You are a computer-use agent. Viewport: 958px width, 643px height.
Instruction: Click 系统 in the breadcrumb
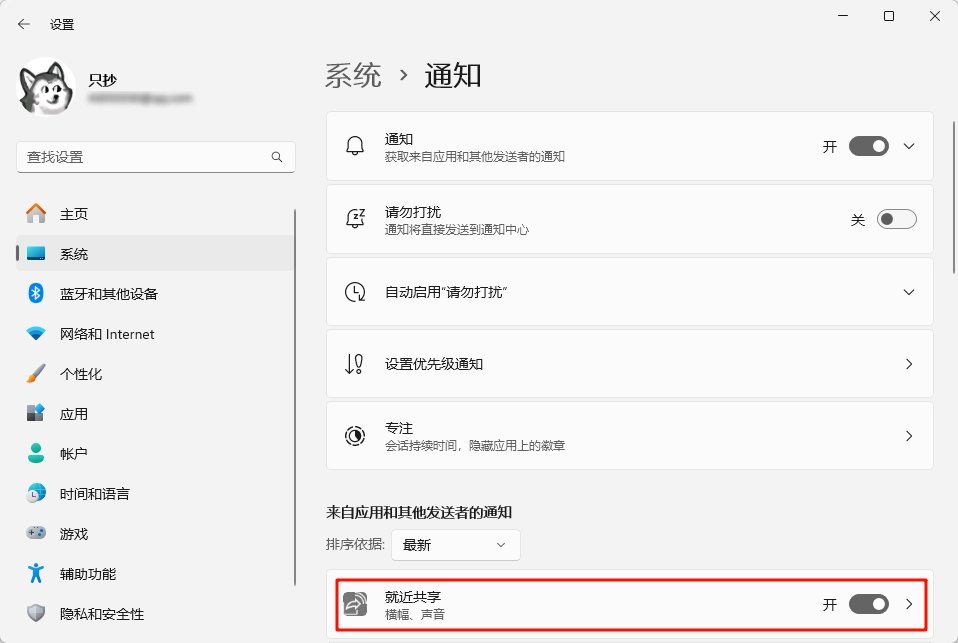[x=353, y=75]
